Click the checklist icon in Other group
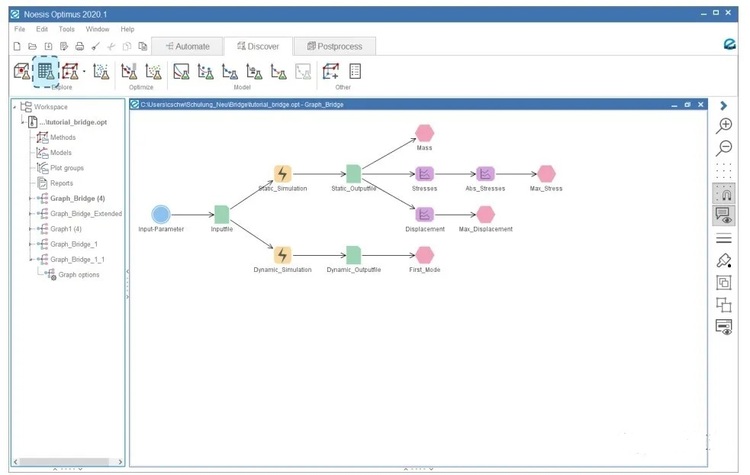Viewport: 750px width, 475px height. [355, 71]
